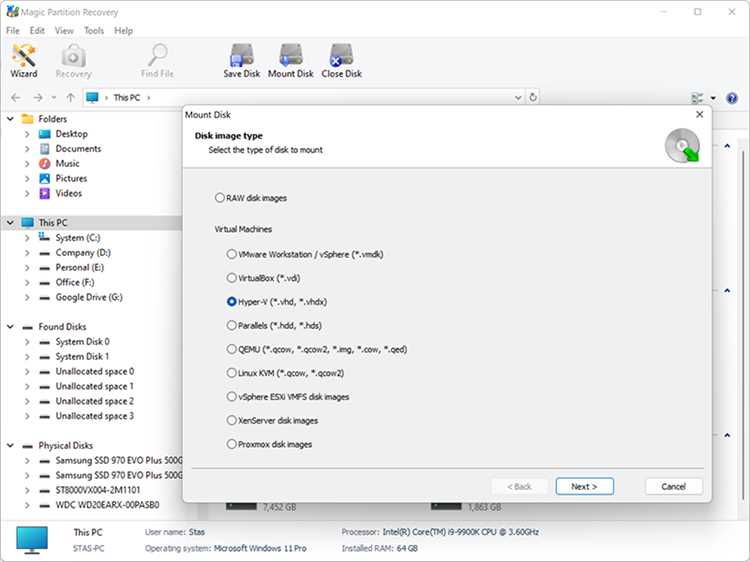
Task: Select RAW disk images option
Action: point(220,198)
